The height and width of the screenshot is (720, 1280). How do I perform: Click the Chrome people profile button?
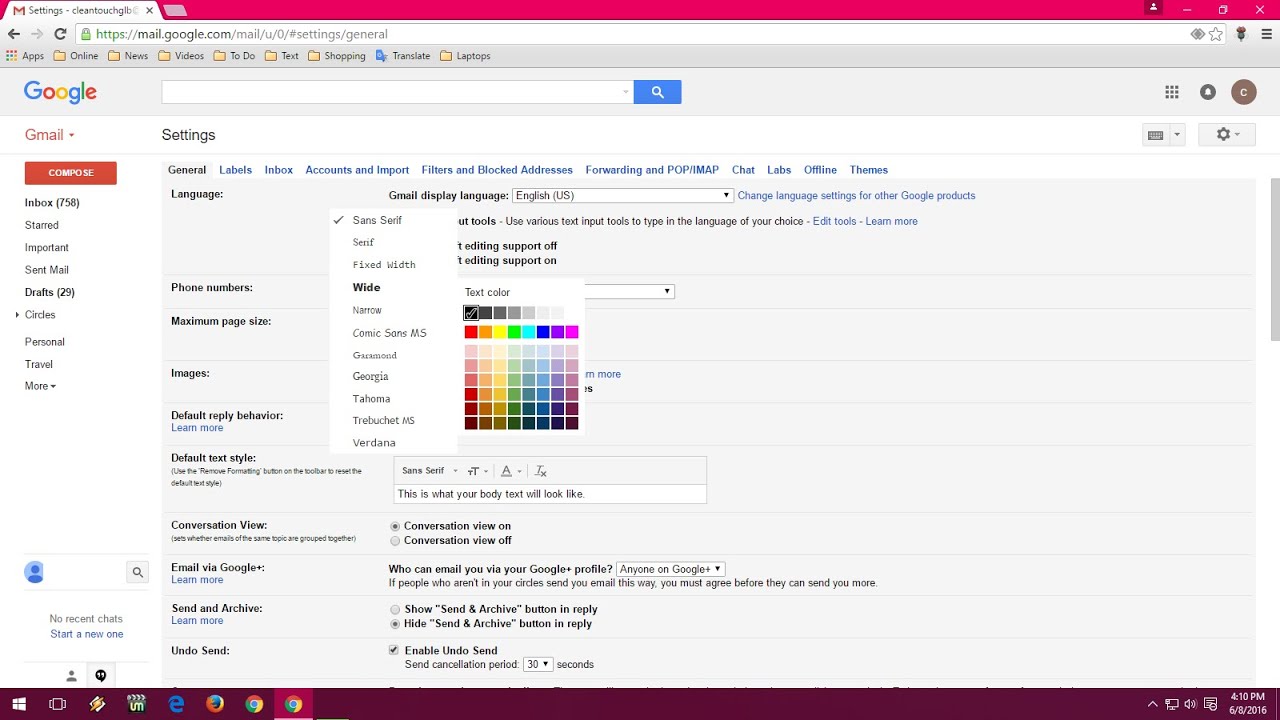pyautogui.click(x=1153, y=8)
